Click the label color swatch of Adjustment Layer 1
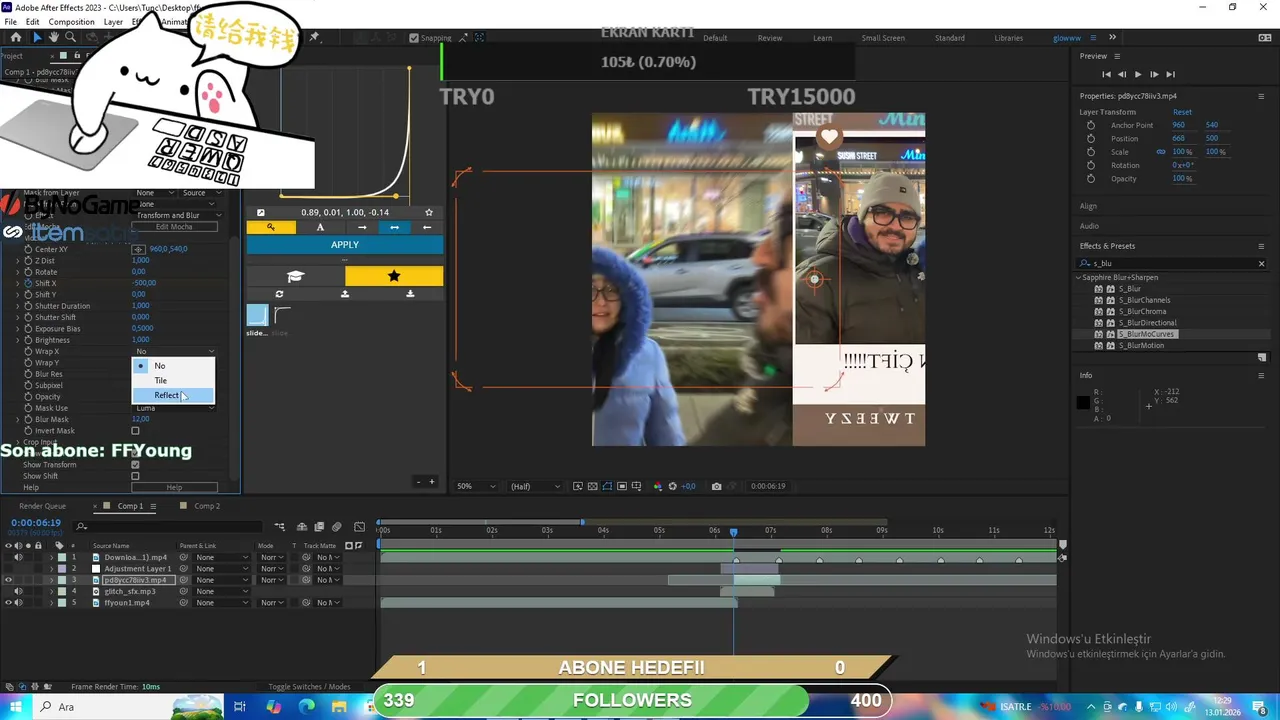Image resolution: width=1280 pixels, height=720 pixels. [61, 569]
